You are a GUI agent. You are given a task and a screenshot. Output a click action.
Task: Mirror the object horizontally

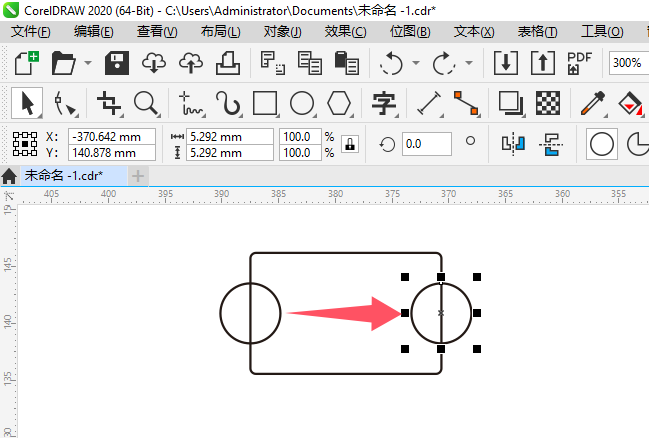[x=514, y=144]
